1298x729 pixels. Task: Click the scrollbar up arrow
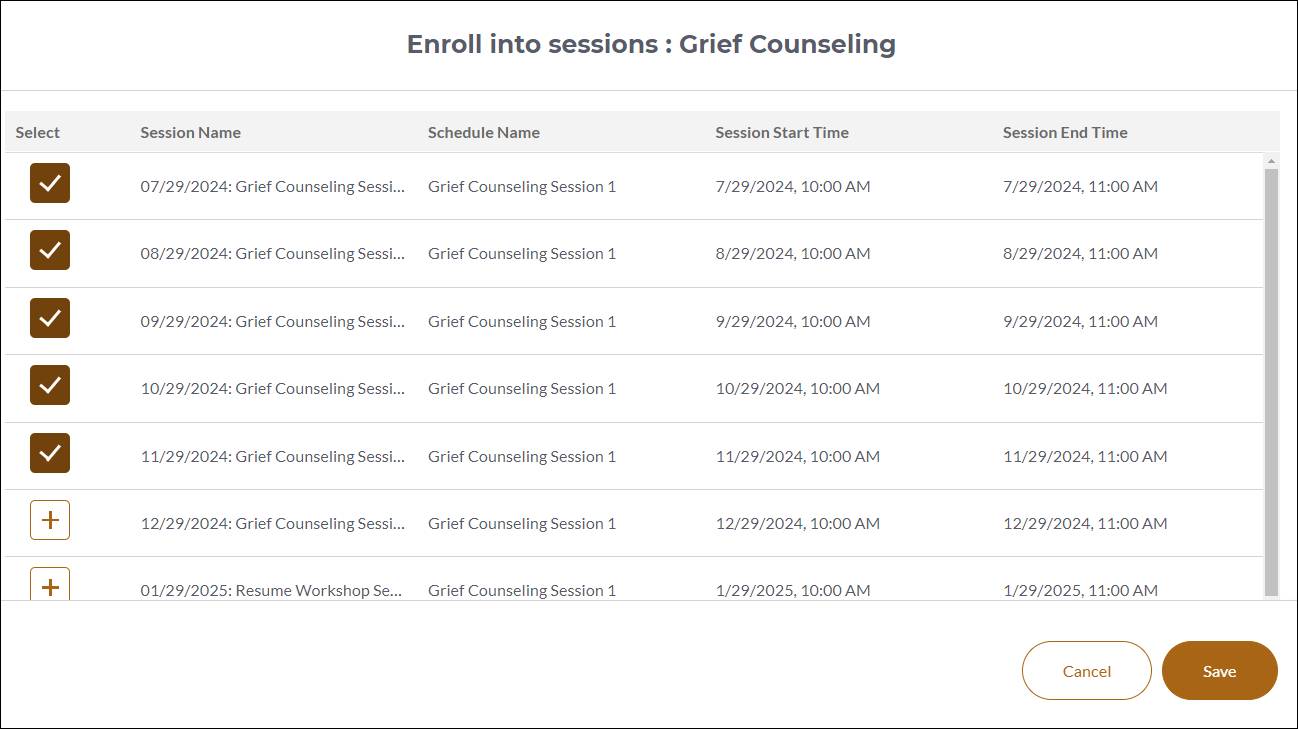[1270, 160]
